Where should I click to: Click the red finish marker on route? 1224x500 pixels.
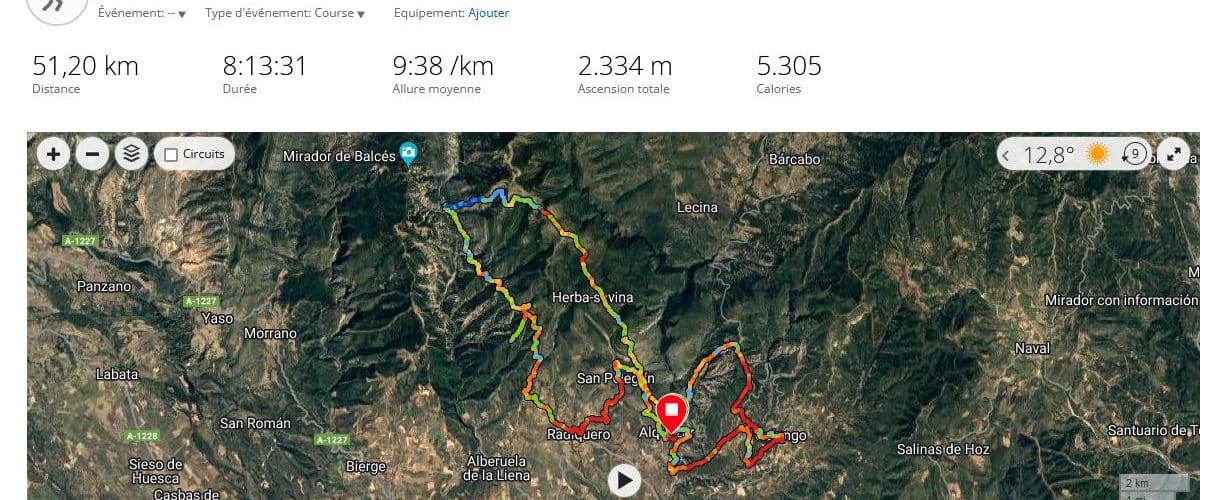pos(670,411)
